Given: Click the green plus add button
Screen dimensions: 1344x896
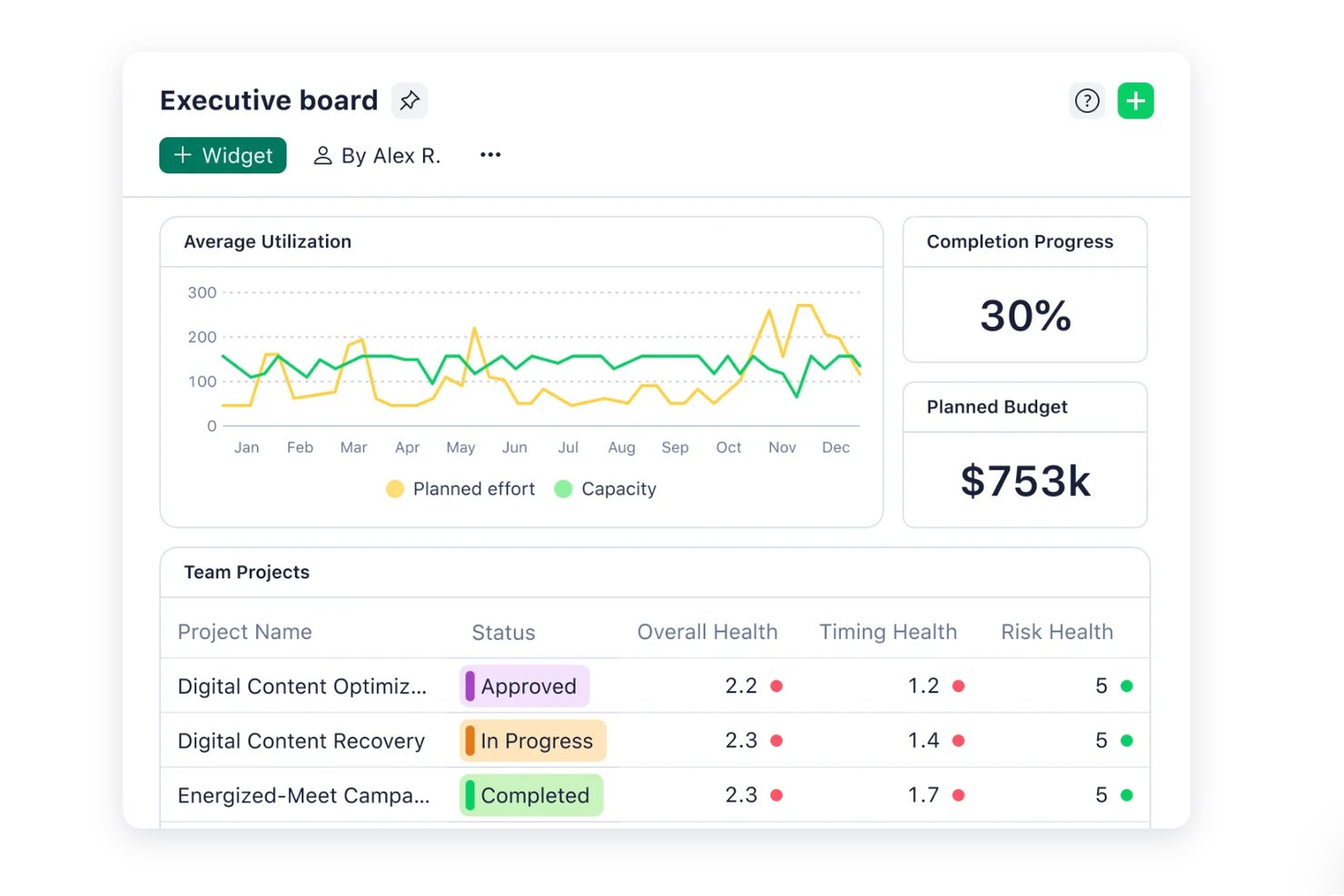Looking at the screenshot, I should 1135,101.
